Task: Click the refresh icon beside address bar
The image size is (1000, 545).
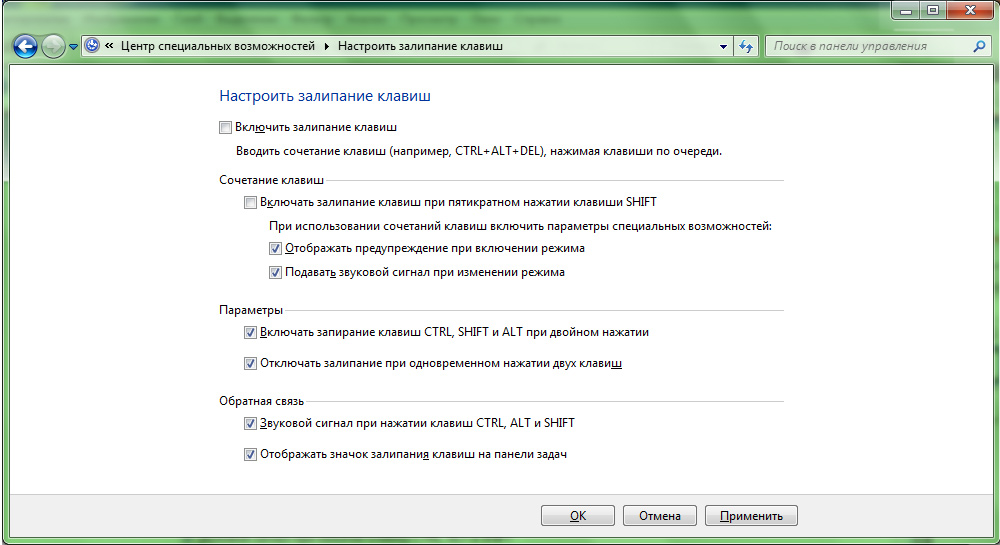Action: pos(747,46)
